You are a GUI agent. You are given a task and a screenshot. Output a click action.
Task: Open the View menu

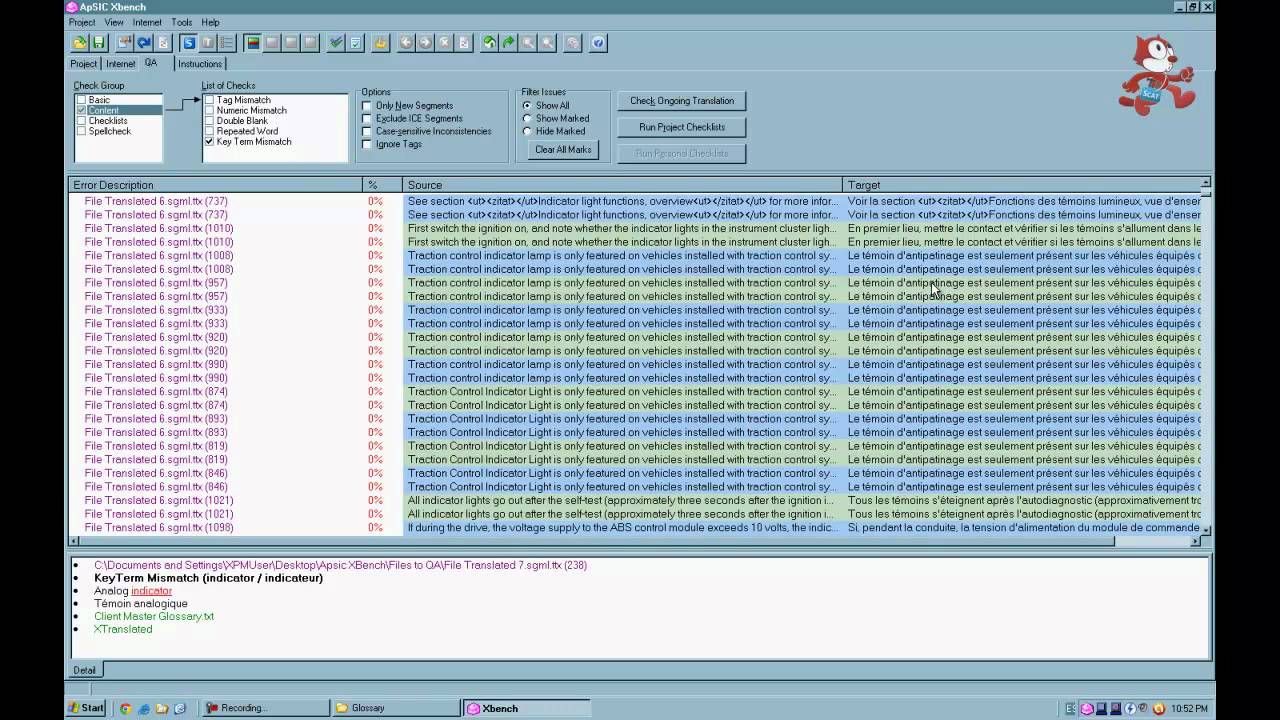[114, 22]
